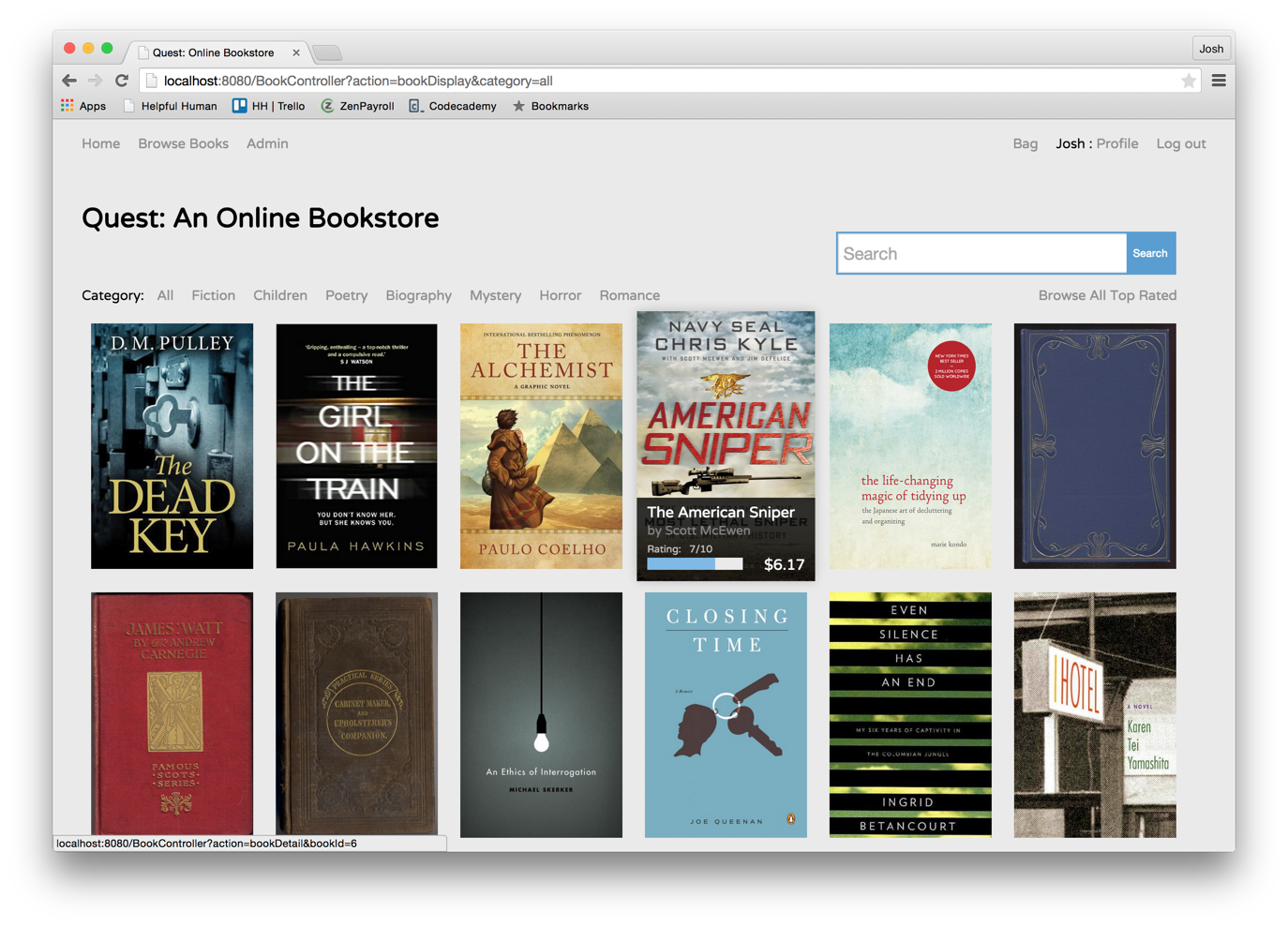This screenshot has height=927, width=1288.
Task: Click 'The American Sniper' overlay title
Action: click(x=721, y=512)
